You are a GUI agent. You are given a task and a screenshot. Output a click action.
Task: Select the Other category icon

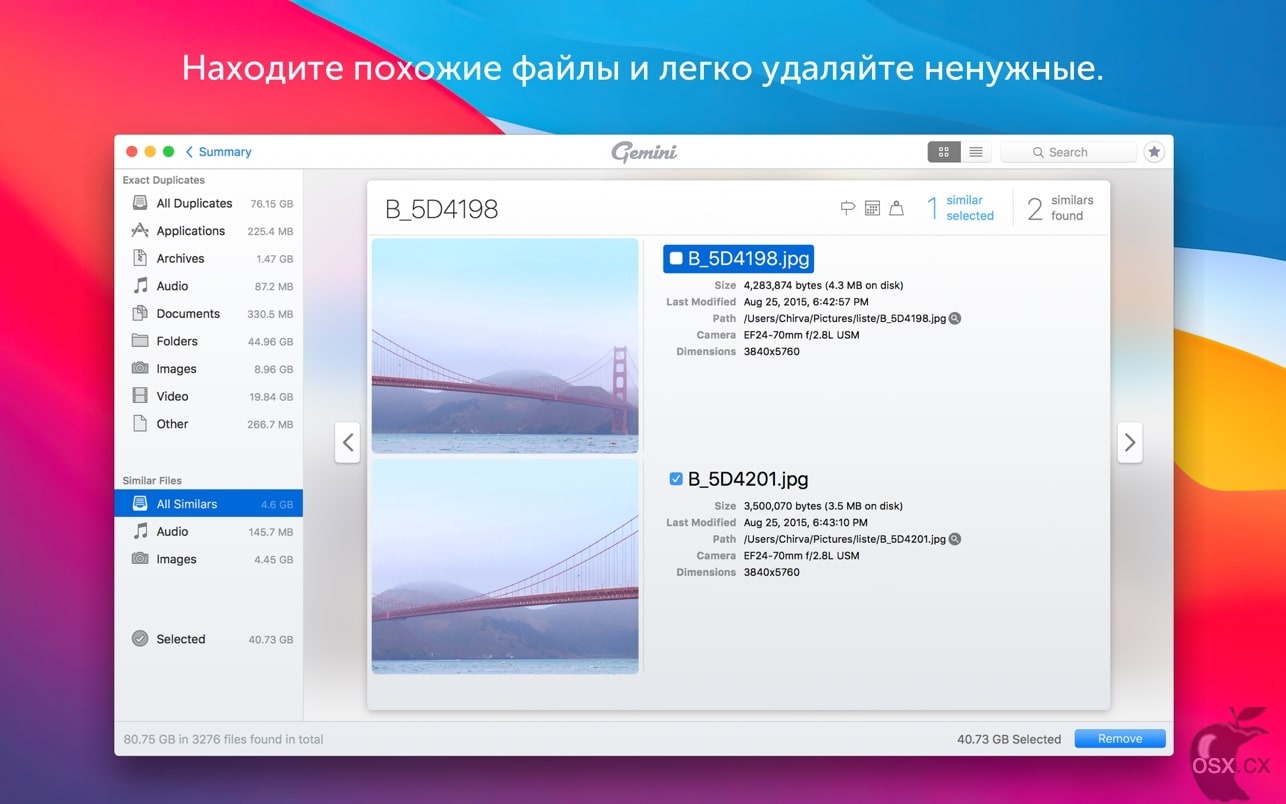[x=140, y=424]
